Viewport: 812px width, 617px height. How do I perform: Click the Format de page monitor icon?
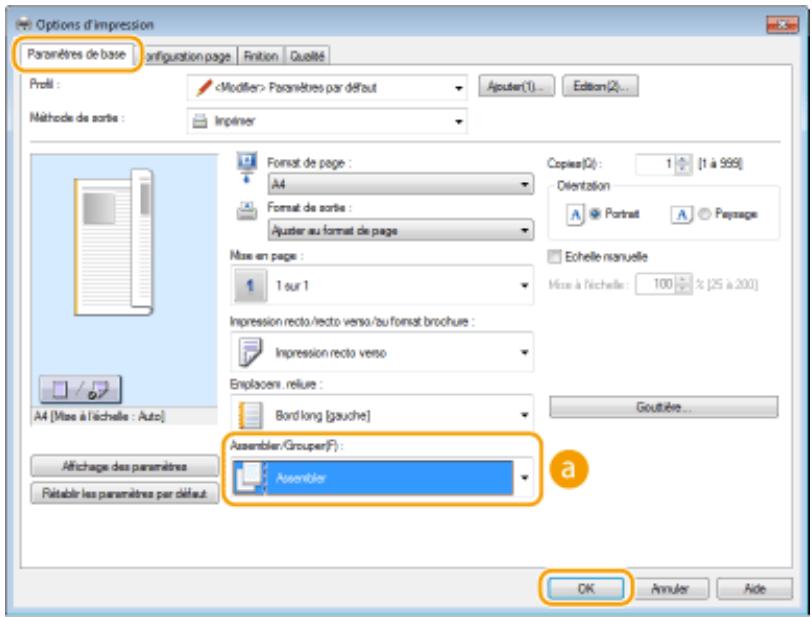(247, 167)
